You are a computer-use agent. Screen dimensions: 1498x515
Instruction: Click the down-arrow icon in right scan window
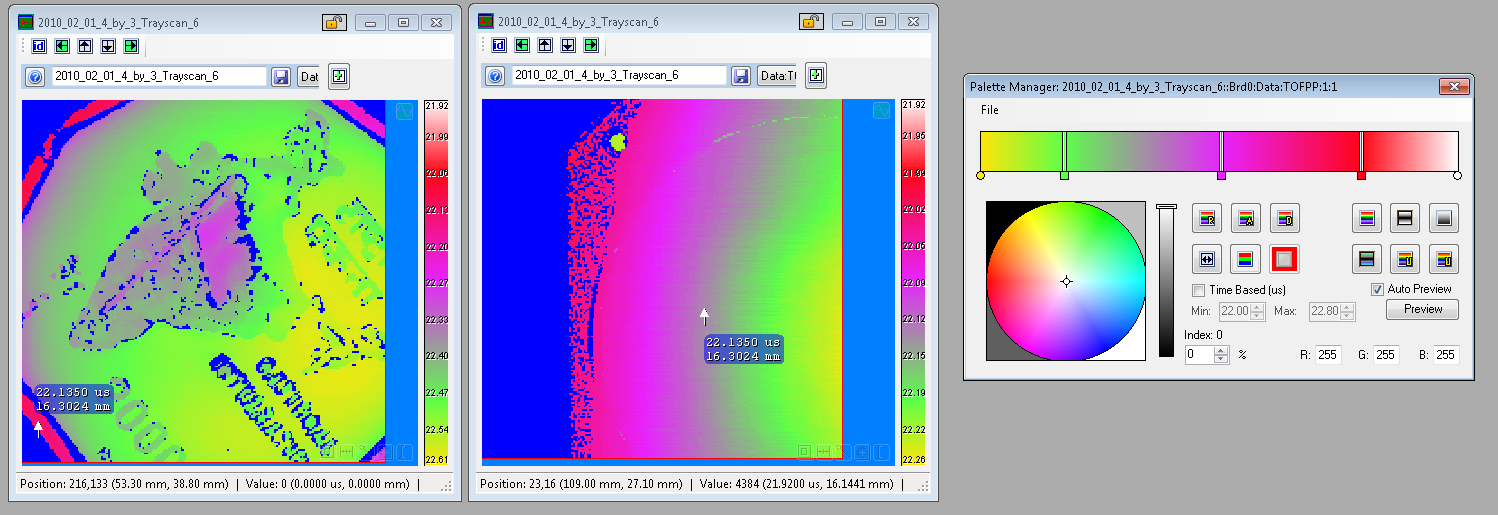point(568,45)
